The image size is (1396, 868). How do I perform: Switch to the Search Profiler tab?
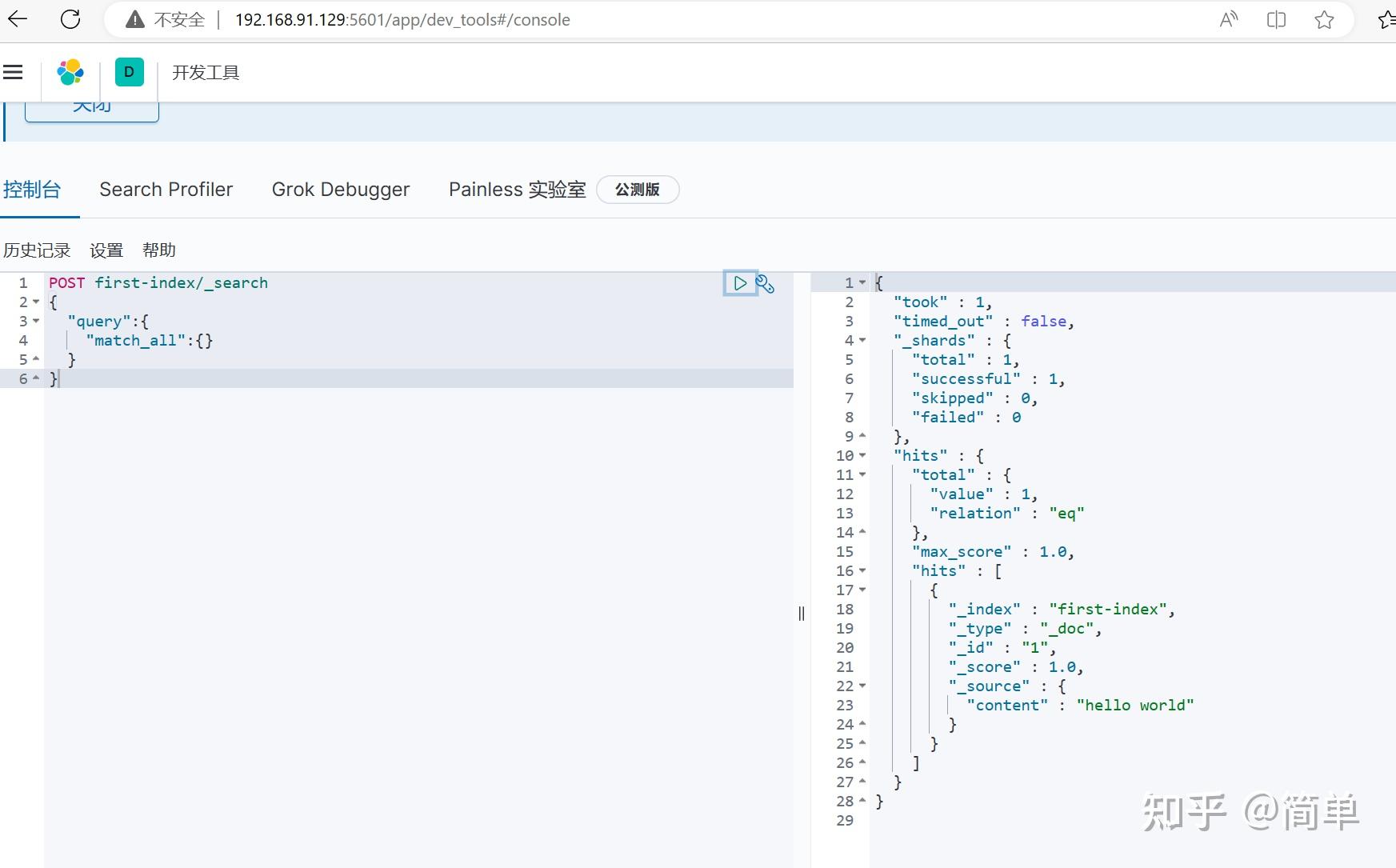[166, 190]
